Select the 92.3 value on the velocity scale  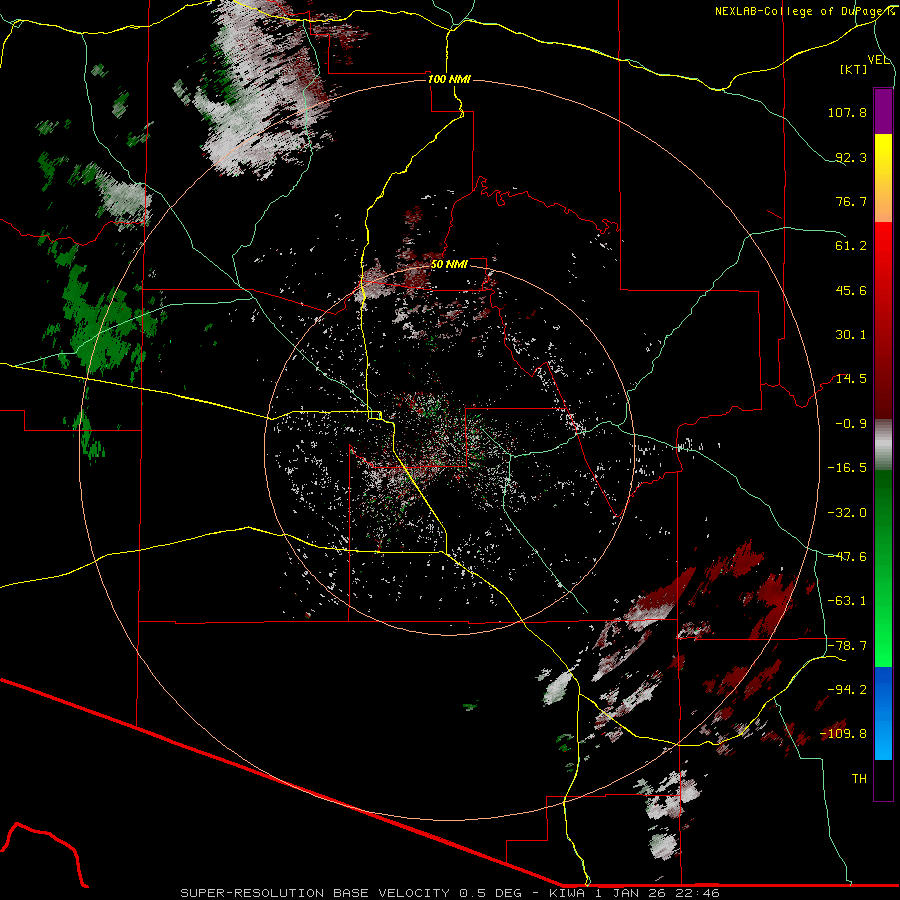pos(851,157)
